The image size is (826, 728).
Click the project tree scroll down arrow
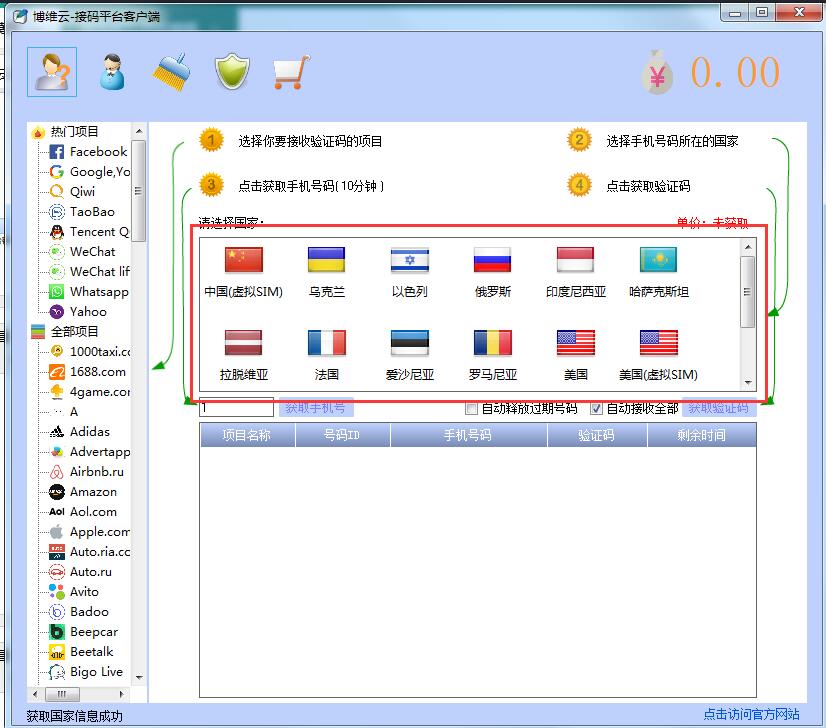pyautogui.click(x=139, y=677)
